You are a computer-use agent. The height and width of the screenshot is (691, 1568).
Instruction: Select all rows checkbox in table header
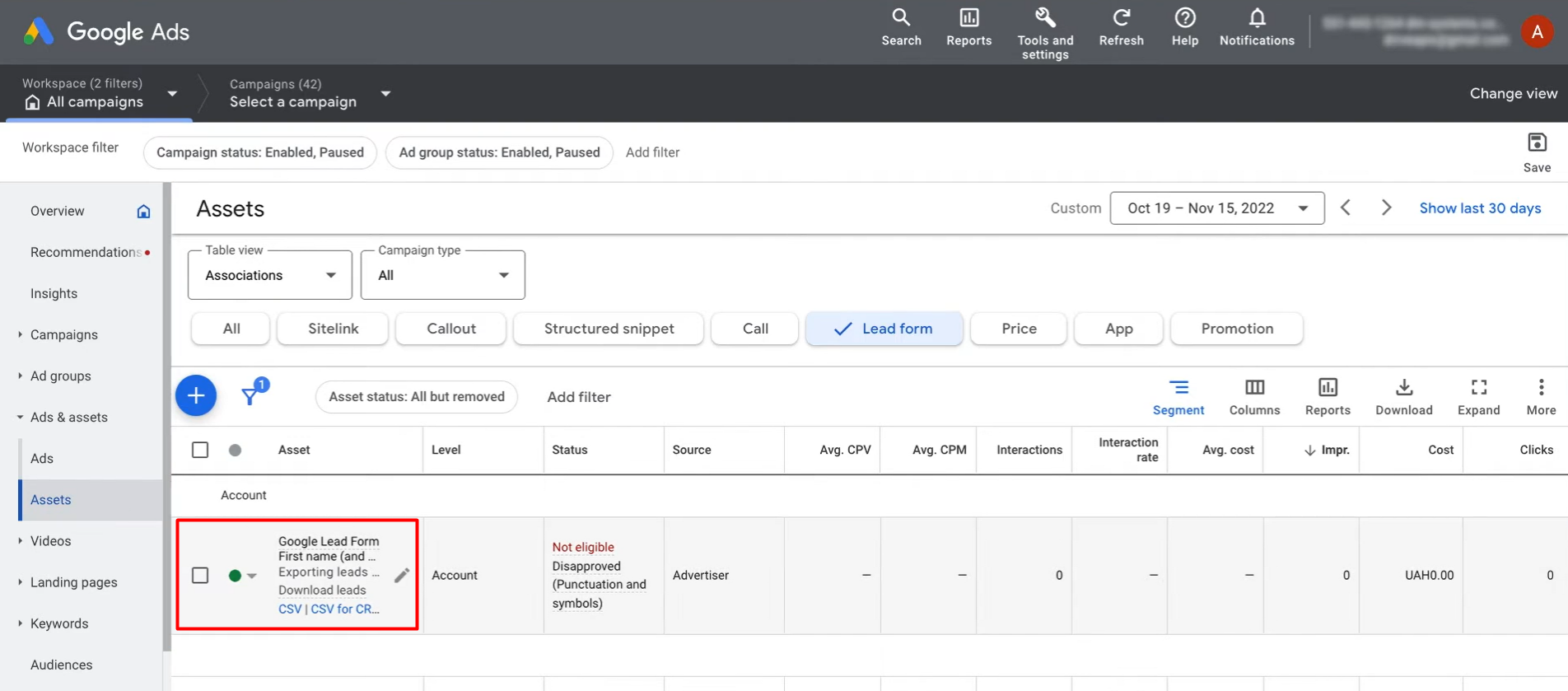point(200,450)
